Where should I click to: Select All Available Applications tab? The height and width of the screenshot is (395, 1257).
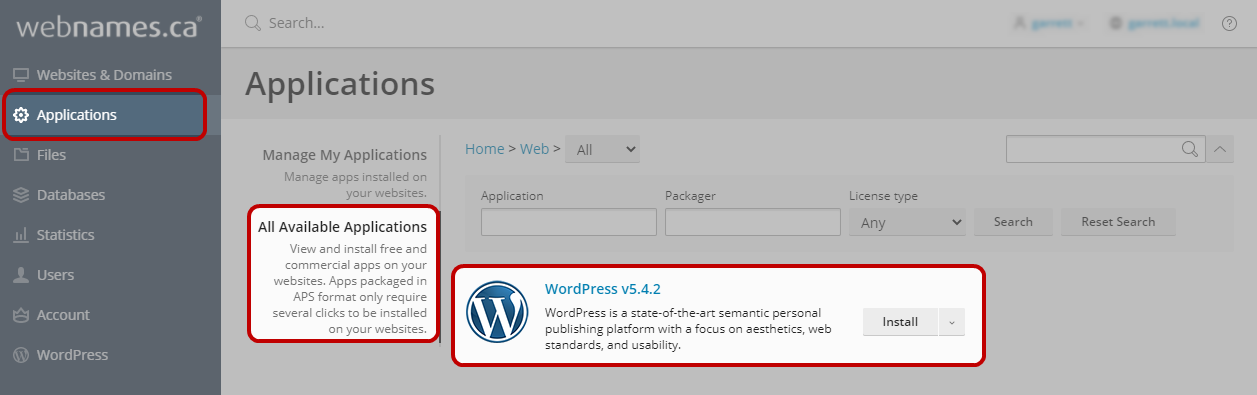click(343, 227)
